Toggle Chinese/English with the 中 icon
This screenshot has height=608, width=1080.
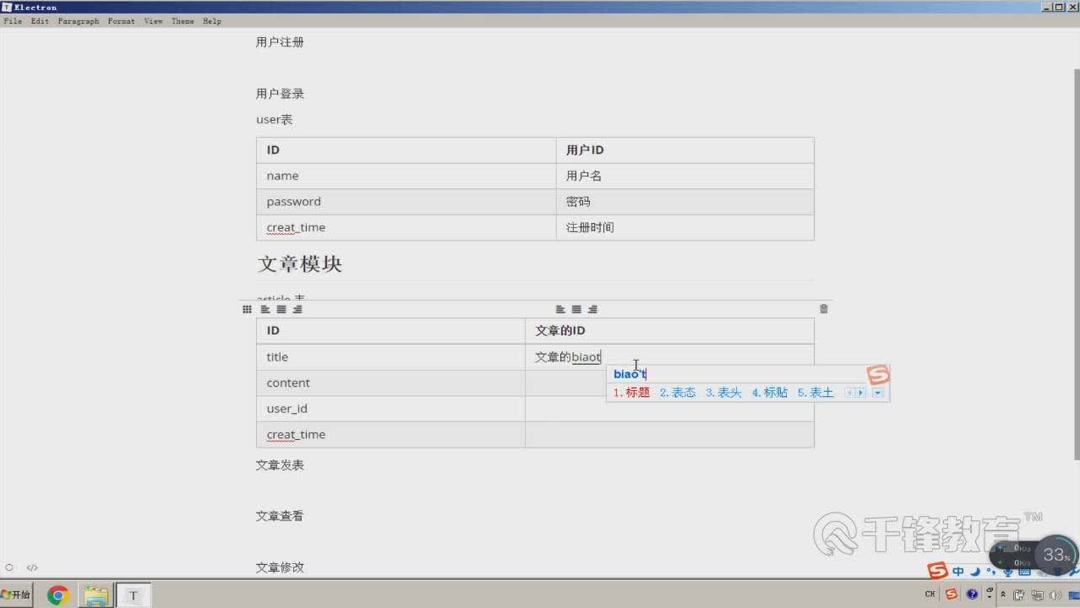coord(958,570)
